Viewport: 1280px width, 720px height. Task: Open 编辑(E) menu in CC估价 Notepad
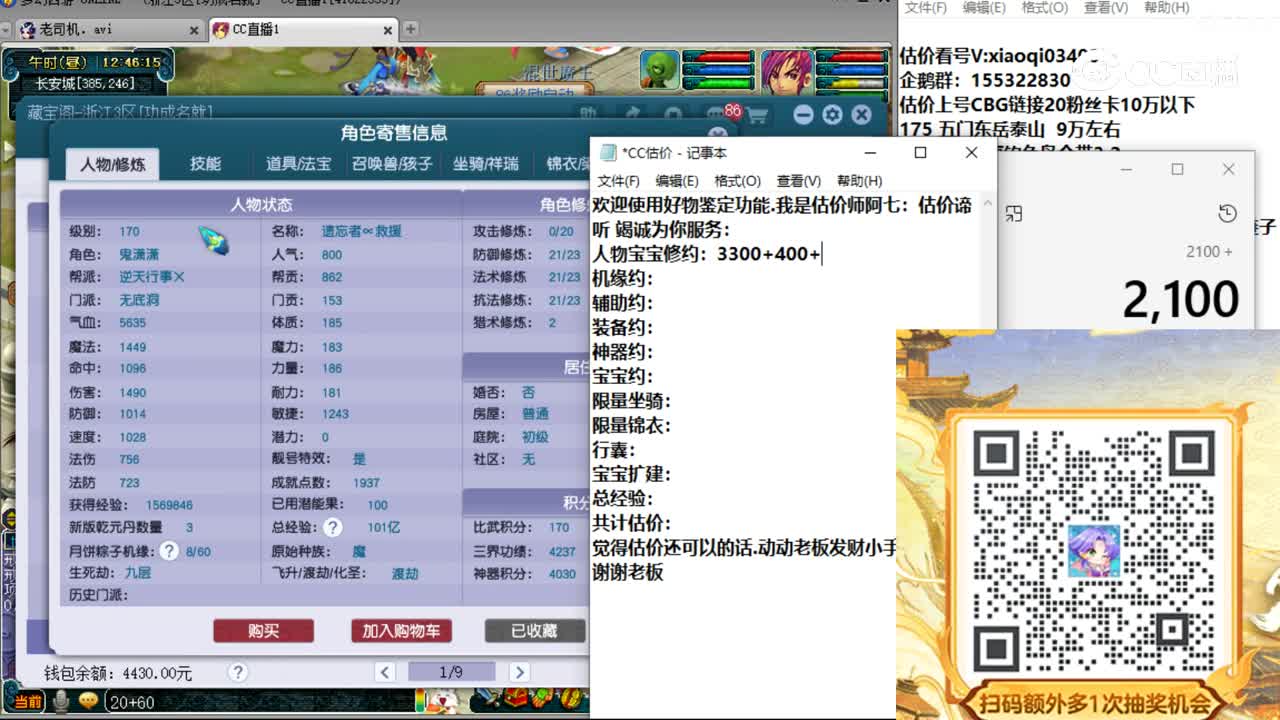[677, 181]
